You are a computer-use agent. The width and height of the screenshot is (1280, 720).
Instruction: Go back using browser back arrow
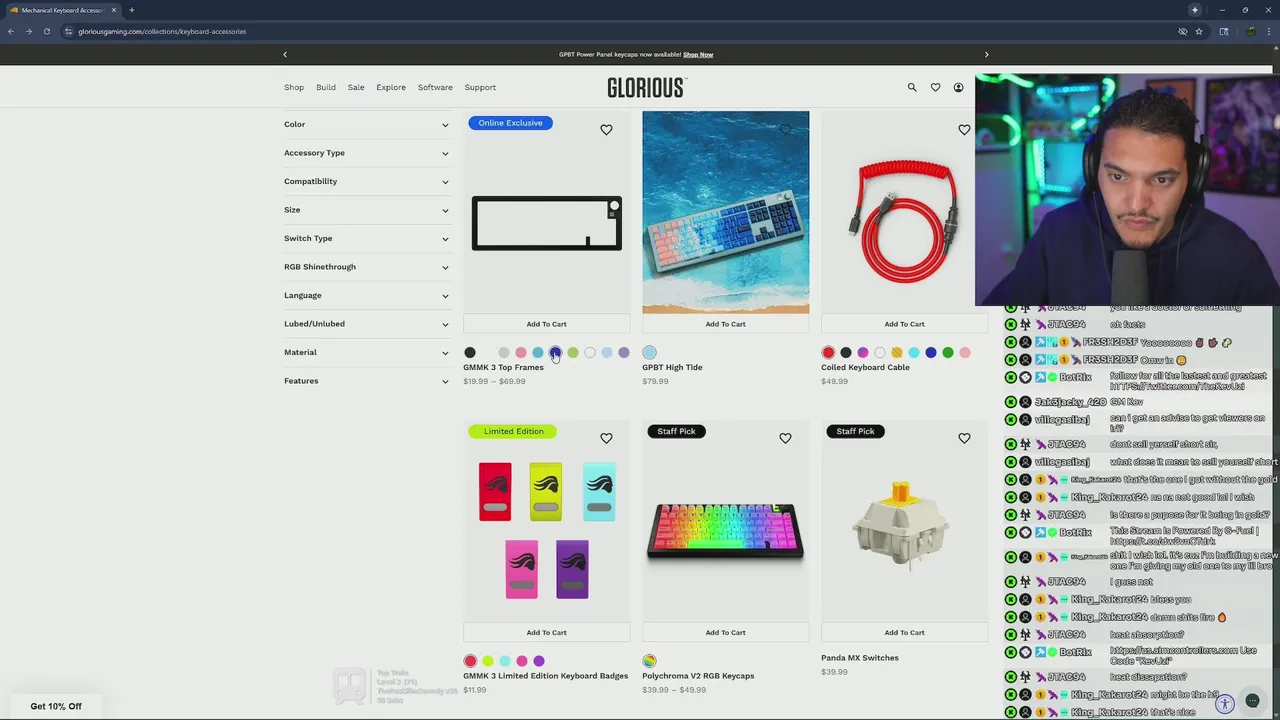click(x=11, y=31)
